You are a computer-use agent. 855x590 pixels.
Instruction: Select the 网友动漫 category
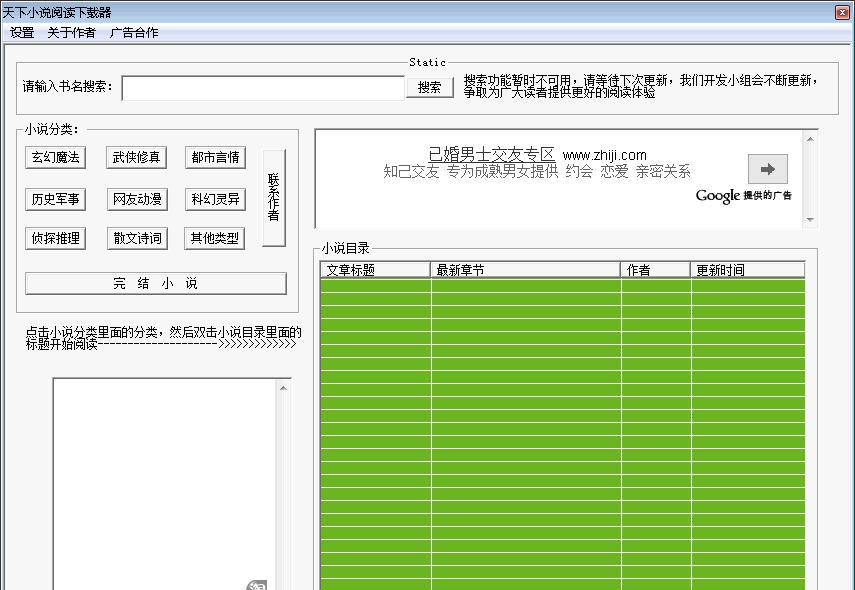pyautogui.click(x=137, y=200)
